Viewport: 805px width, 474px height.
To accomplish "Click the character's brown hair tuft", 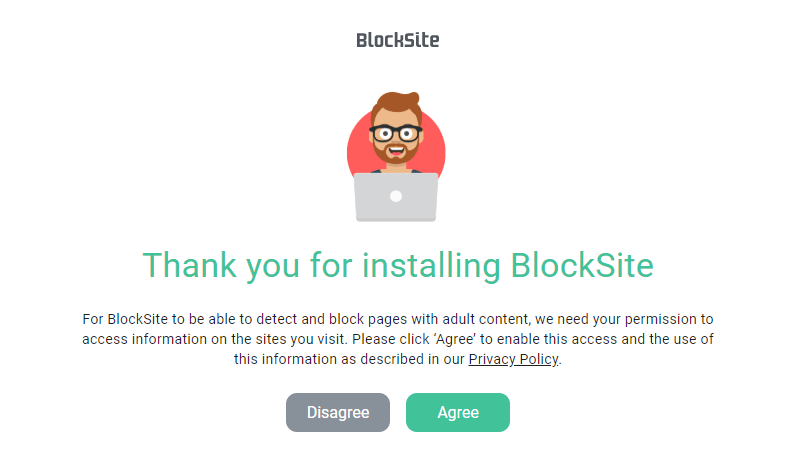I will 398,103.
